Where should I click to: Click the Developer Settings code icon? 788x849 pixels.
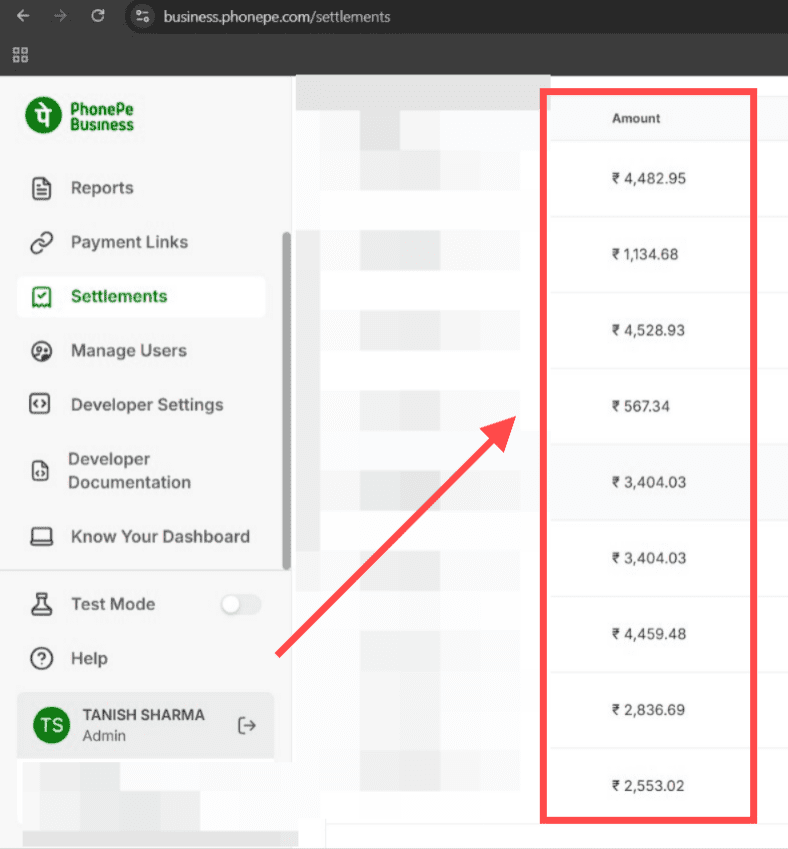[41, 405]
